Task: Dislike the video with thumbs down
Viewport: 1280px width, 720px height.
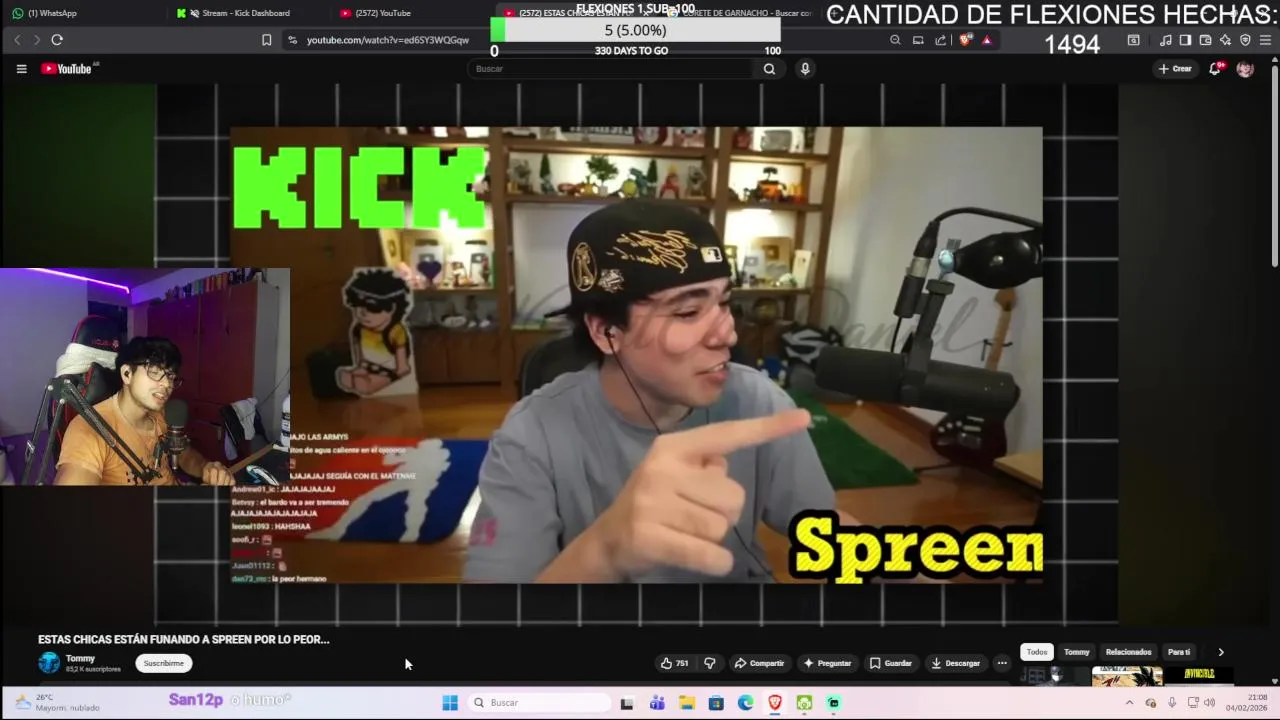Action: pos(710,663)
